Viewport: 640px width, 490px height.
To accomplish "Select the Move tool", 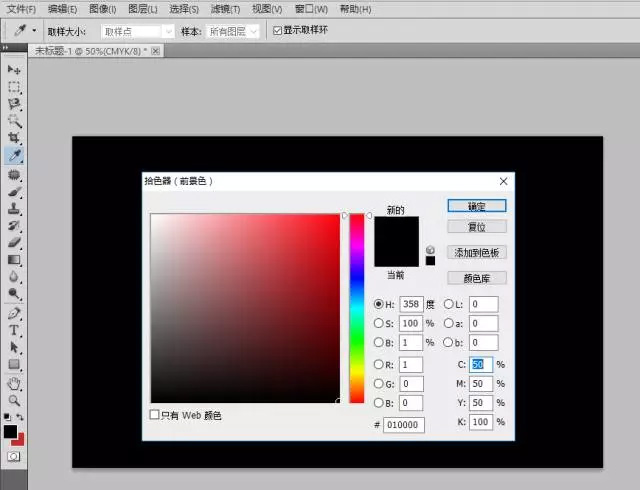I will coord(14,69).
